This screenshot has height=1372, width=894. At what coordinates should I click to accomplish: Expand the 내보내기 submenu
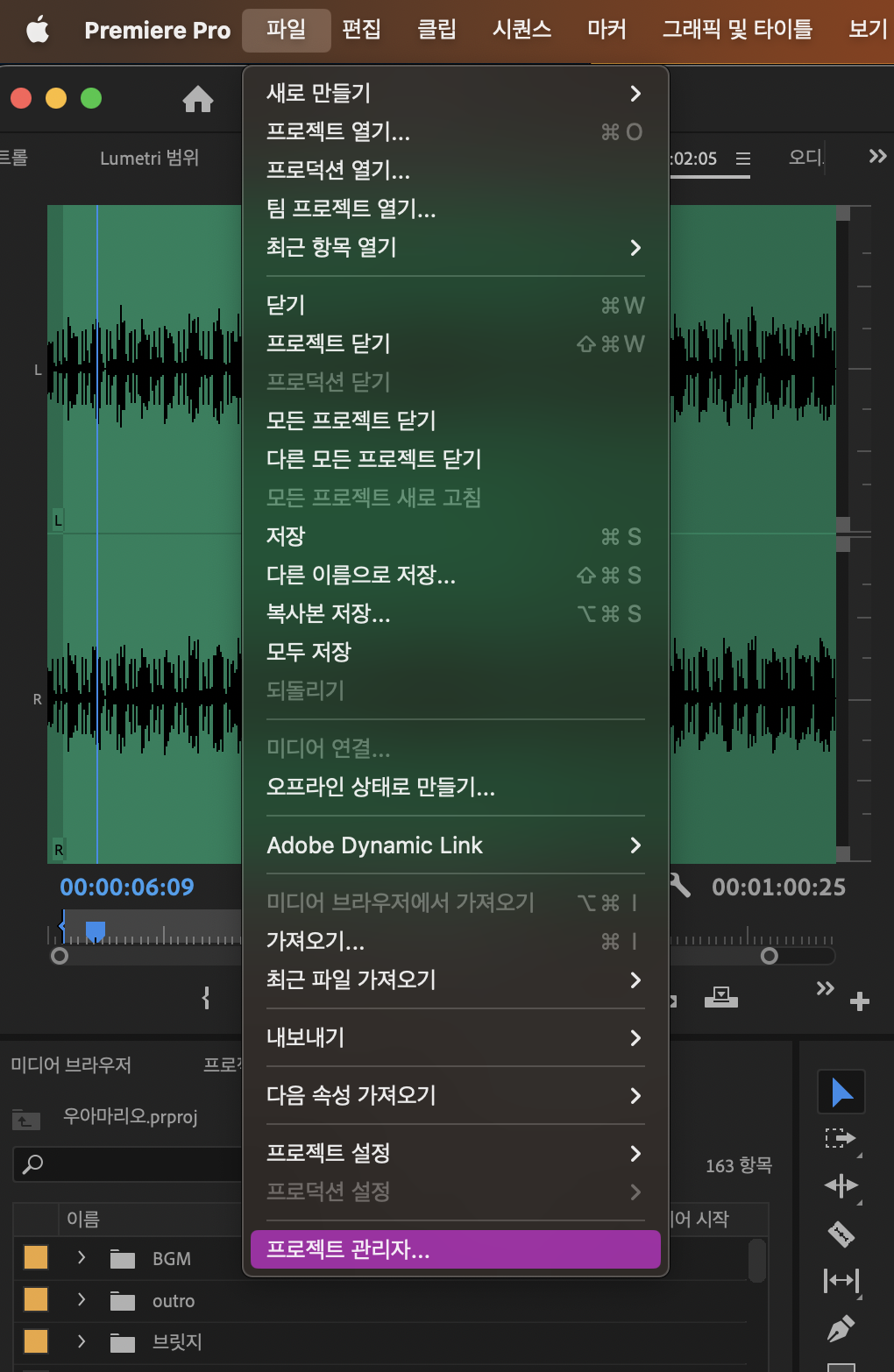pyautogui.click(x=455, y=1037)
